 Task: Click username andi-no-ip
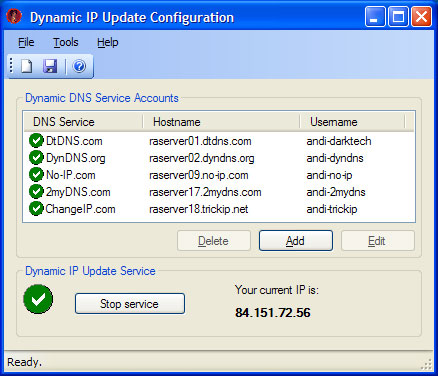(329, 175)
